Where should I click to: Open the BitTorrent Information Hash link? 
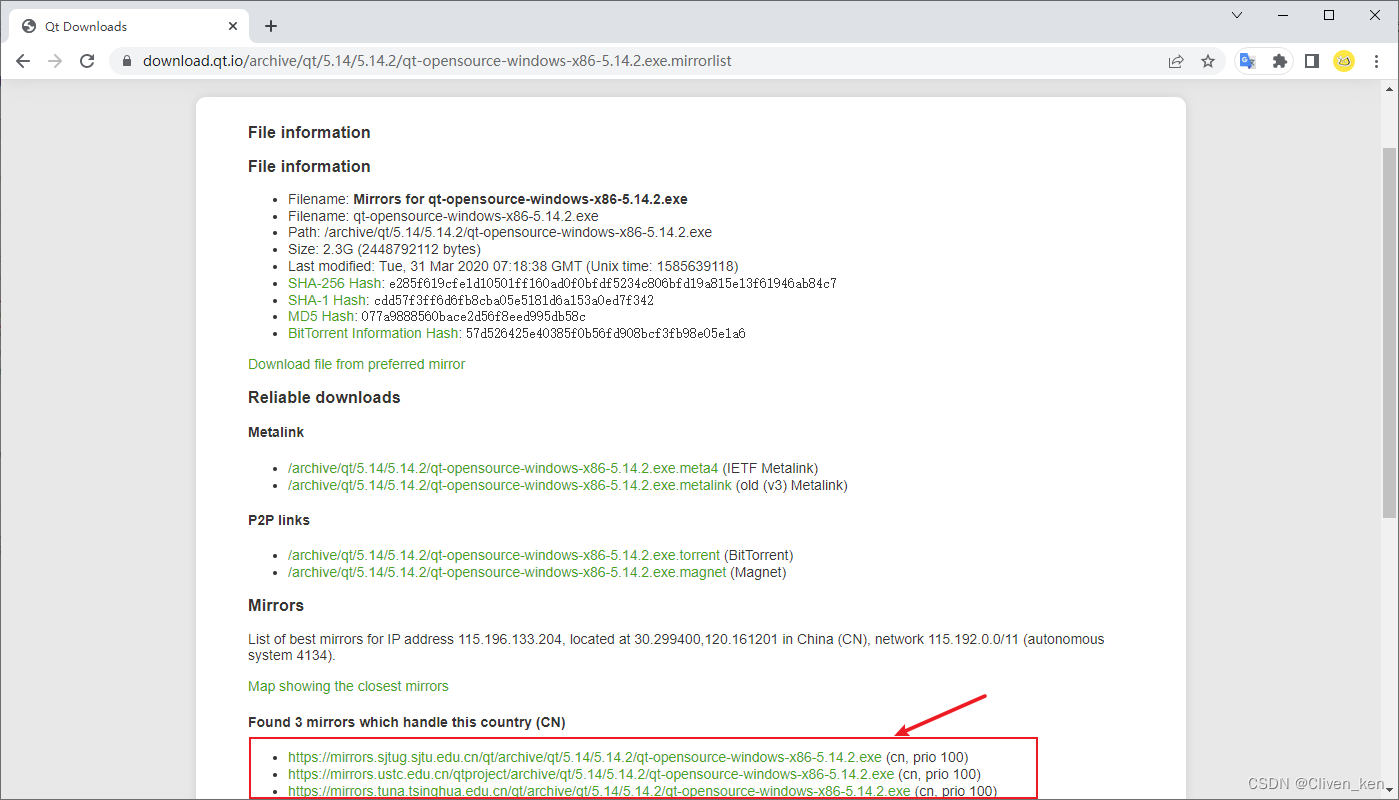click(373, 333)
